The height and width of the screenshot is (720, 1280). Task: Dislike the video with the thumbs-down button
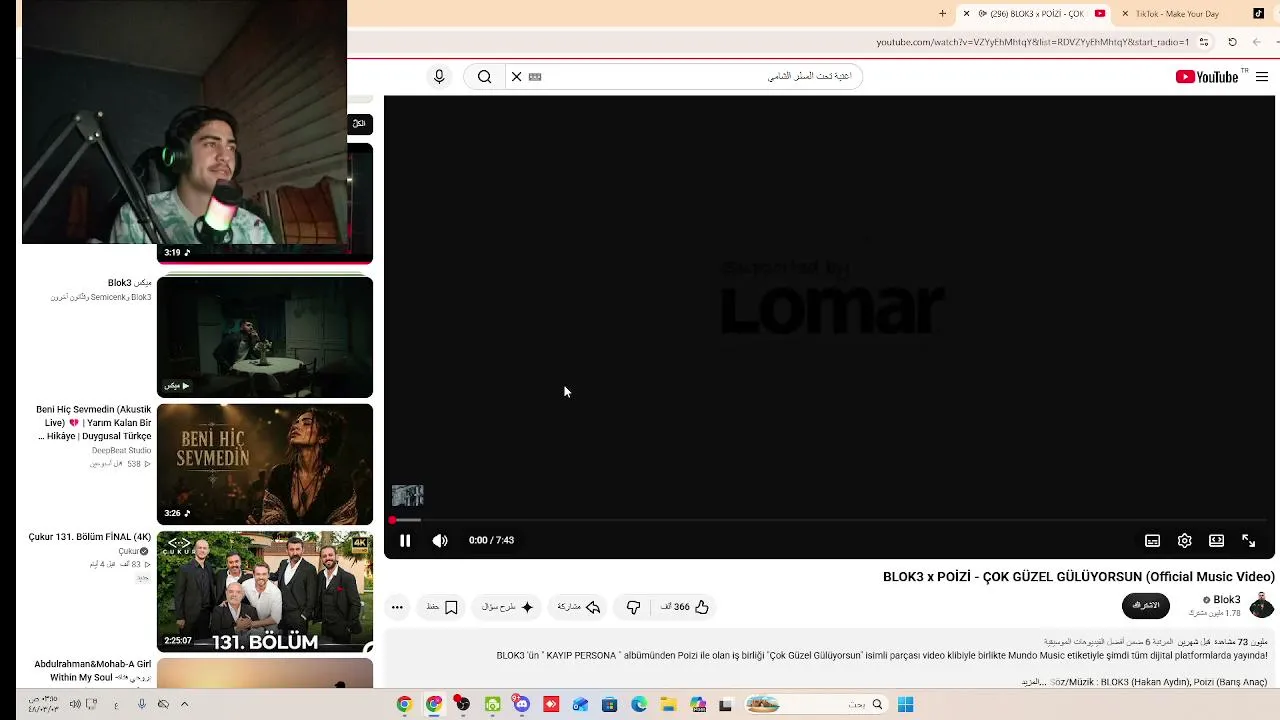click(633, 607)
